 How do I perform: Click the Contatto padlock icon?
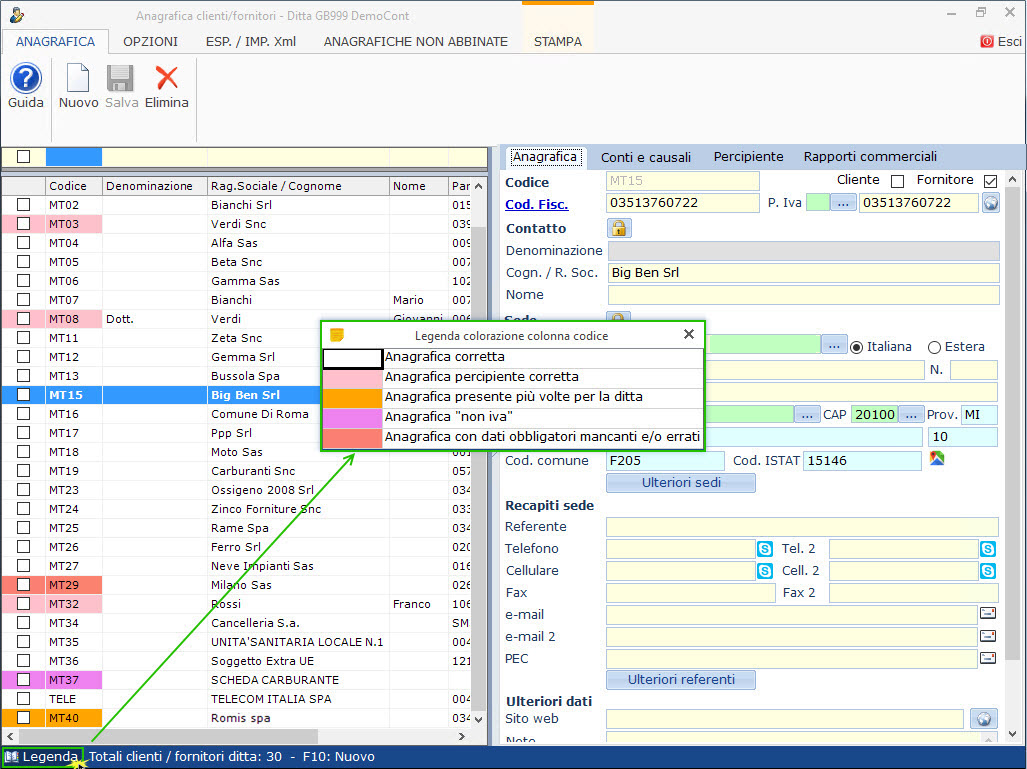coord(619,228)
